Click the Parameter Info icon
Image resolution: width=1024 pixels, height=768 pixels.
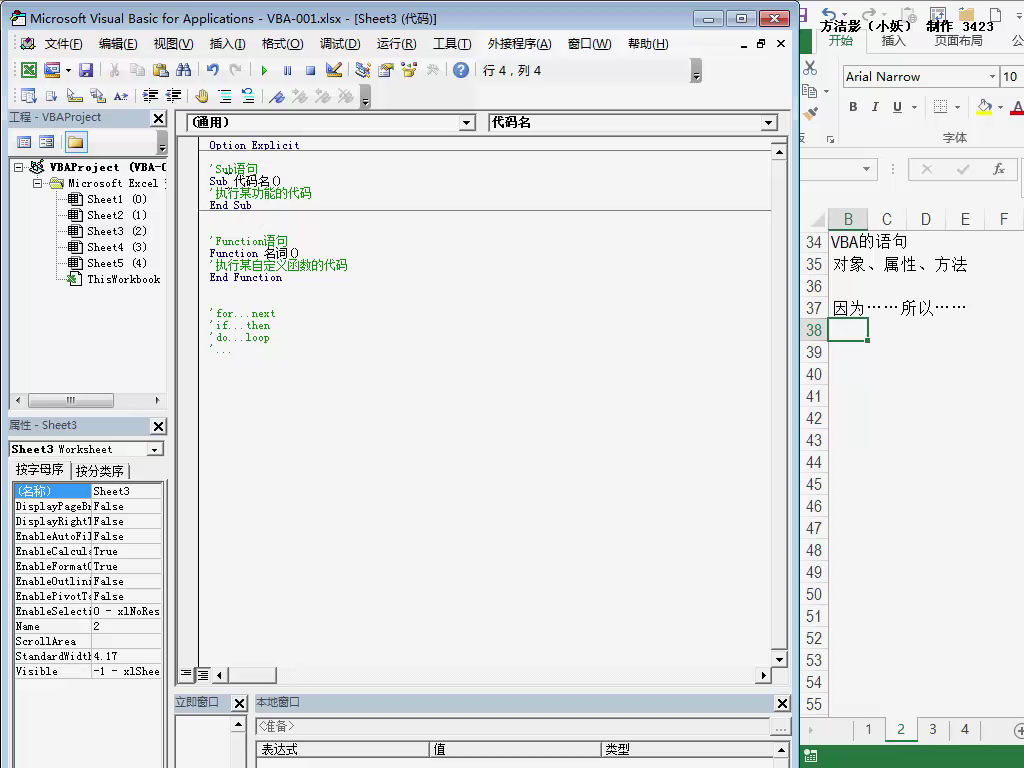coord(97,96)
